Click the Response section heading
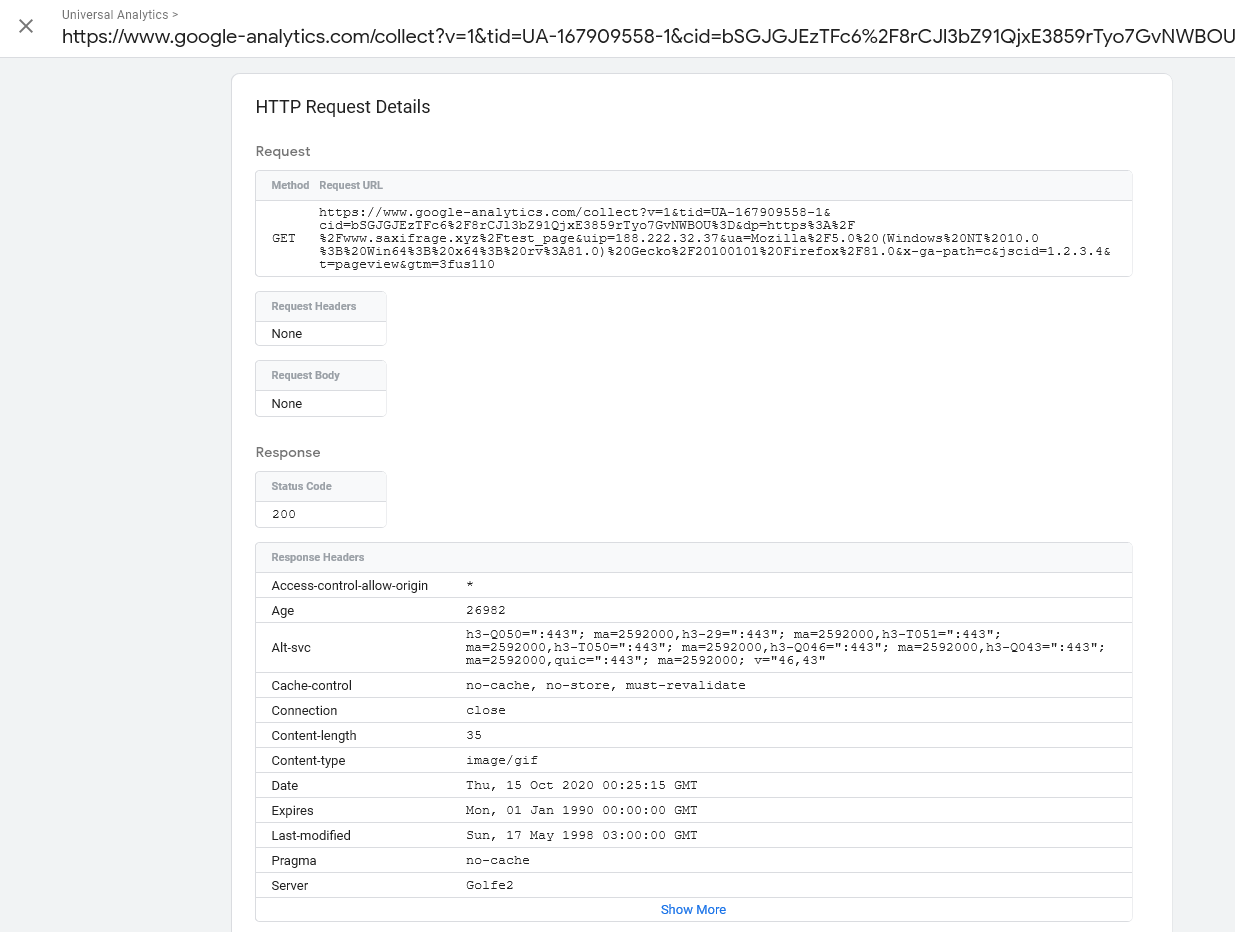 click(288, 452)
